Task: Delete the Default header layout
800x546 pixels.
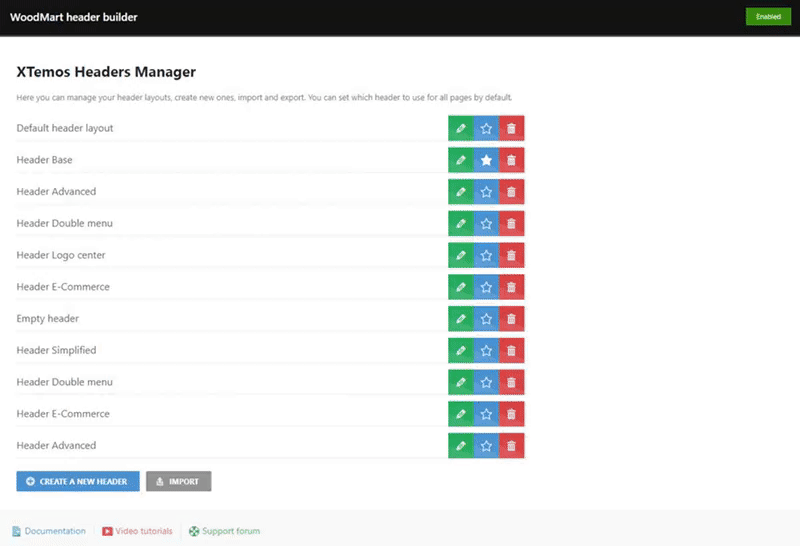Action: tap(511, 128)
